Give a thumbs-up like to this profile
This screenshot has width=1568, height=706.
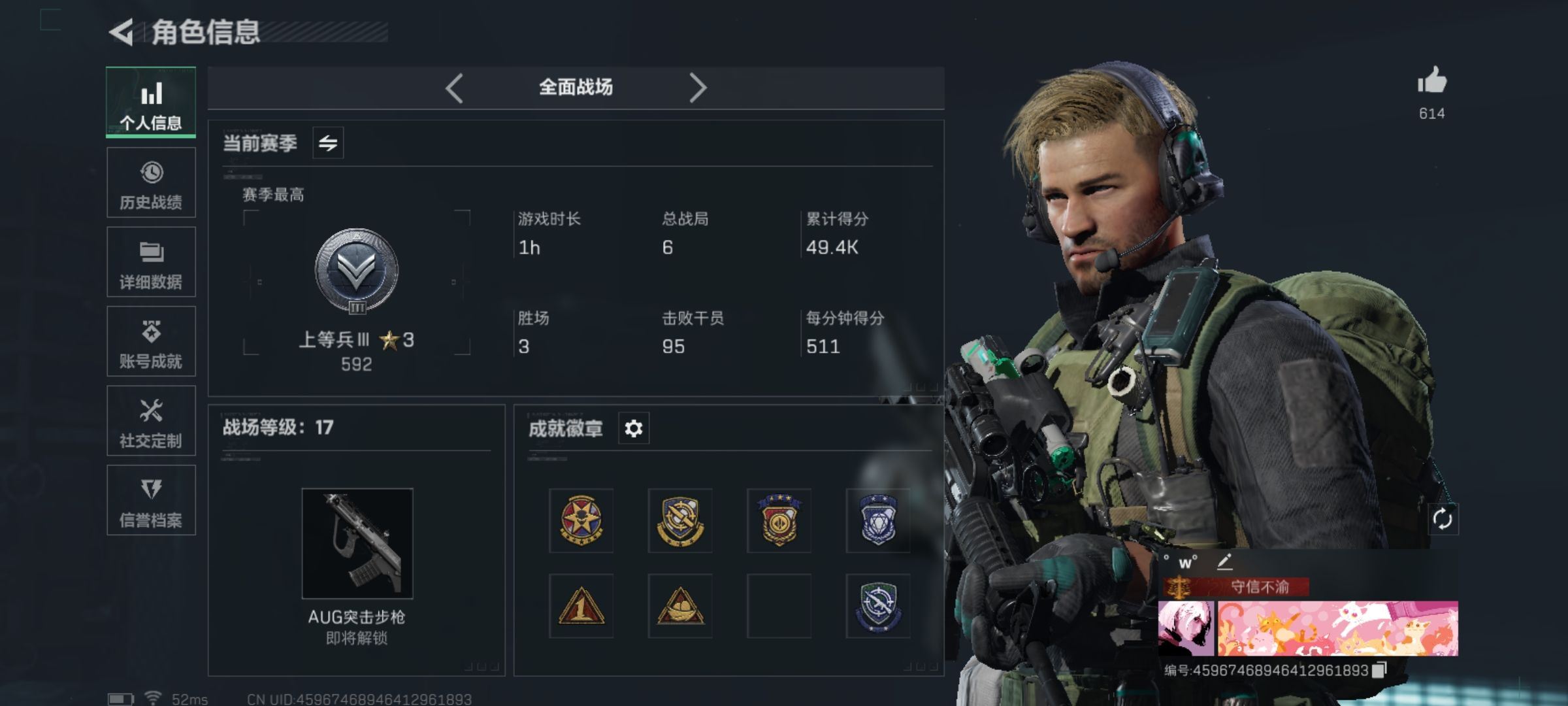(1431, 81)
